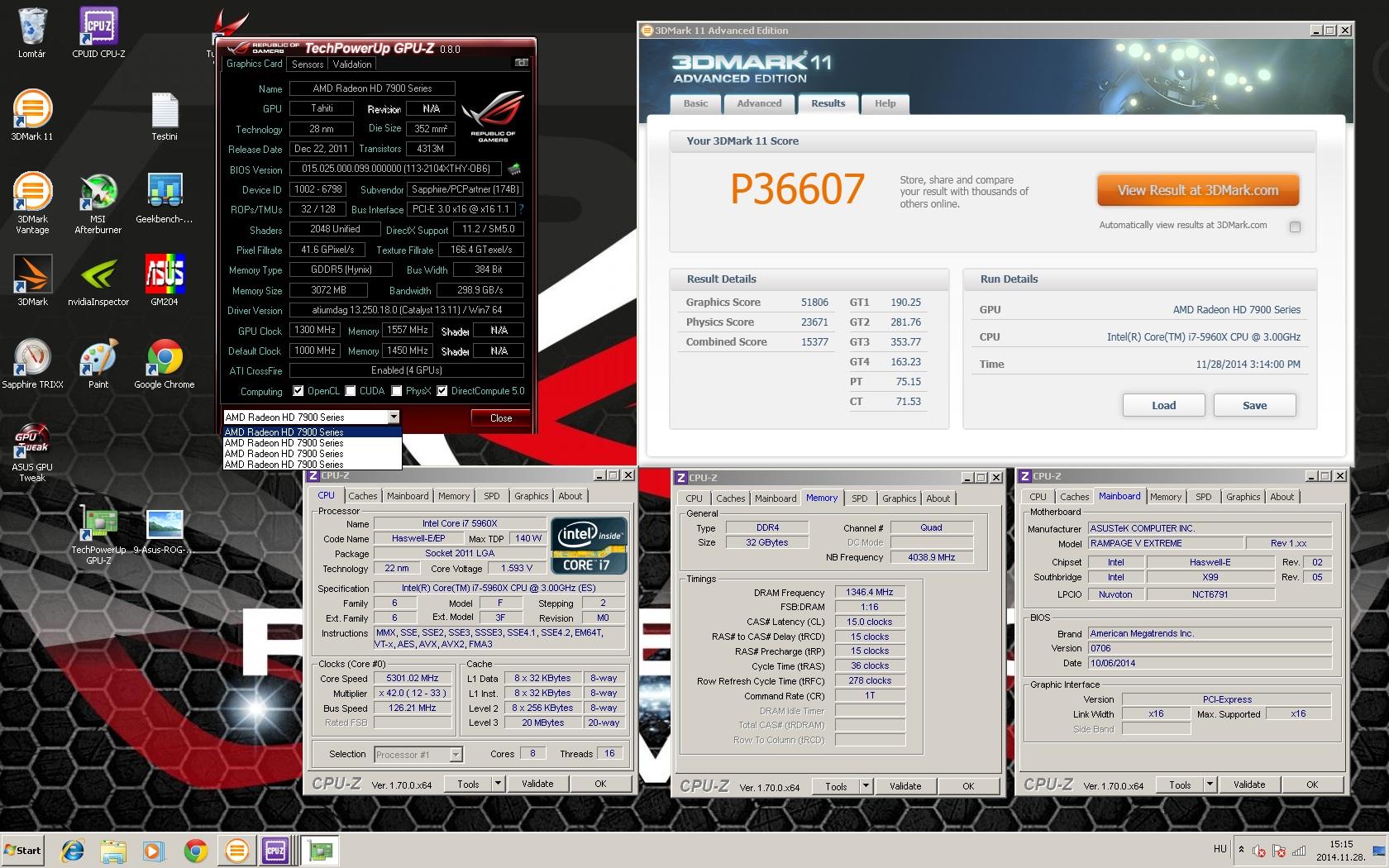This screenshot has width=1389, height=868.
Task: Open the Windows Start menu
Action: click(x=22, y=850)
